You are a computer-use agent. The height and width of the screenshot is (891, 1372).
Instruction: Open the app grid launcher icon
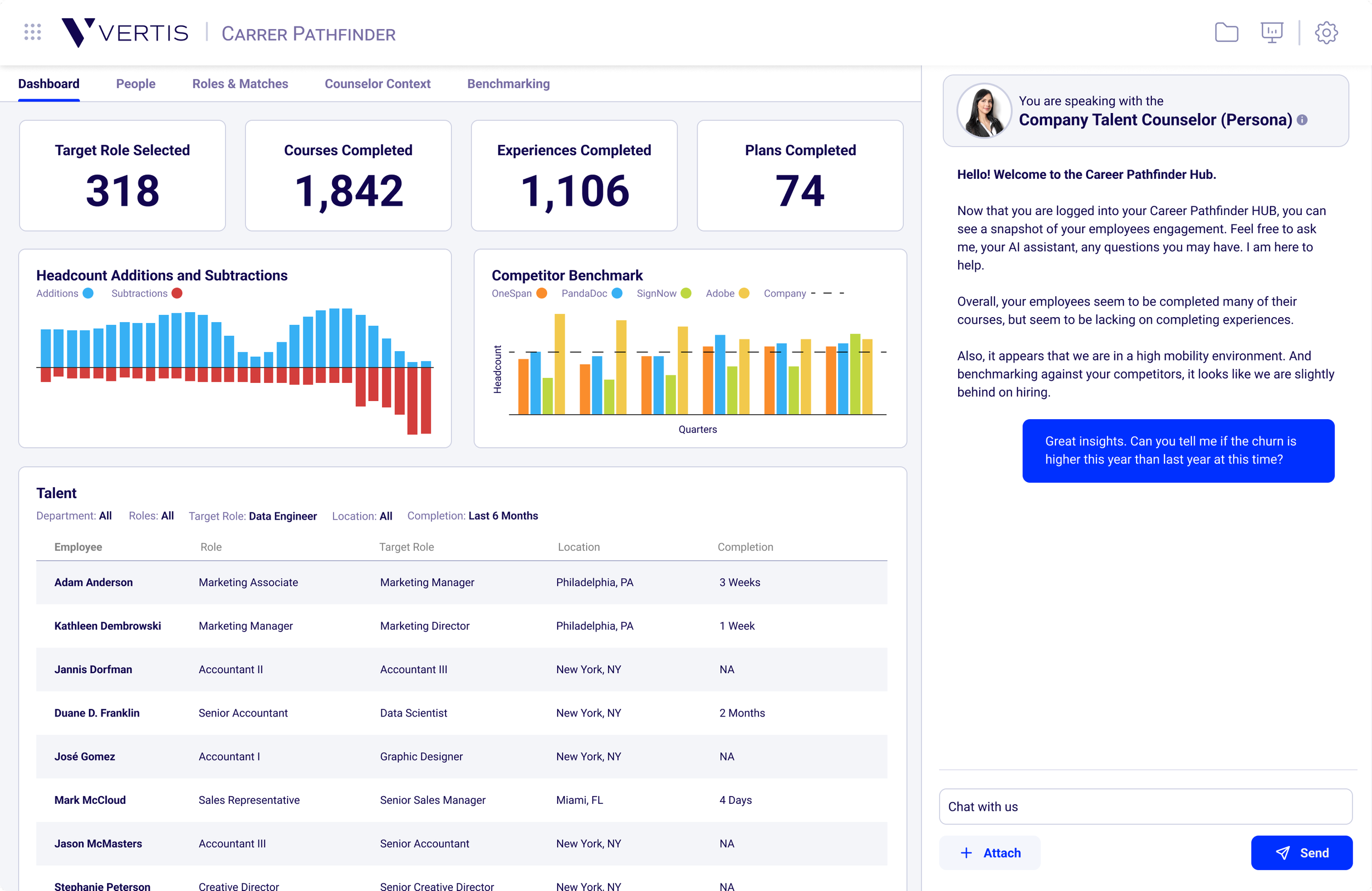click(33, 32)
